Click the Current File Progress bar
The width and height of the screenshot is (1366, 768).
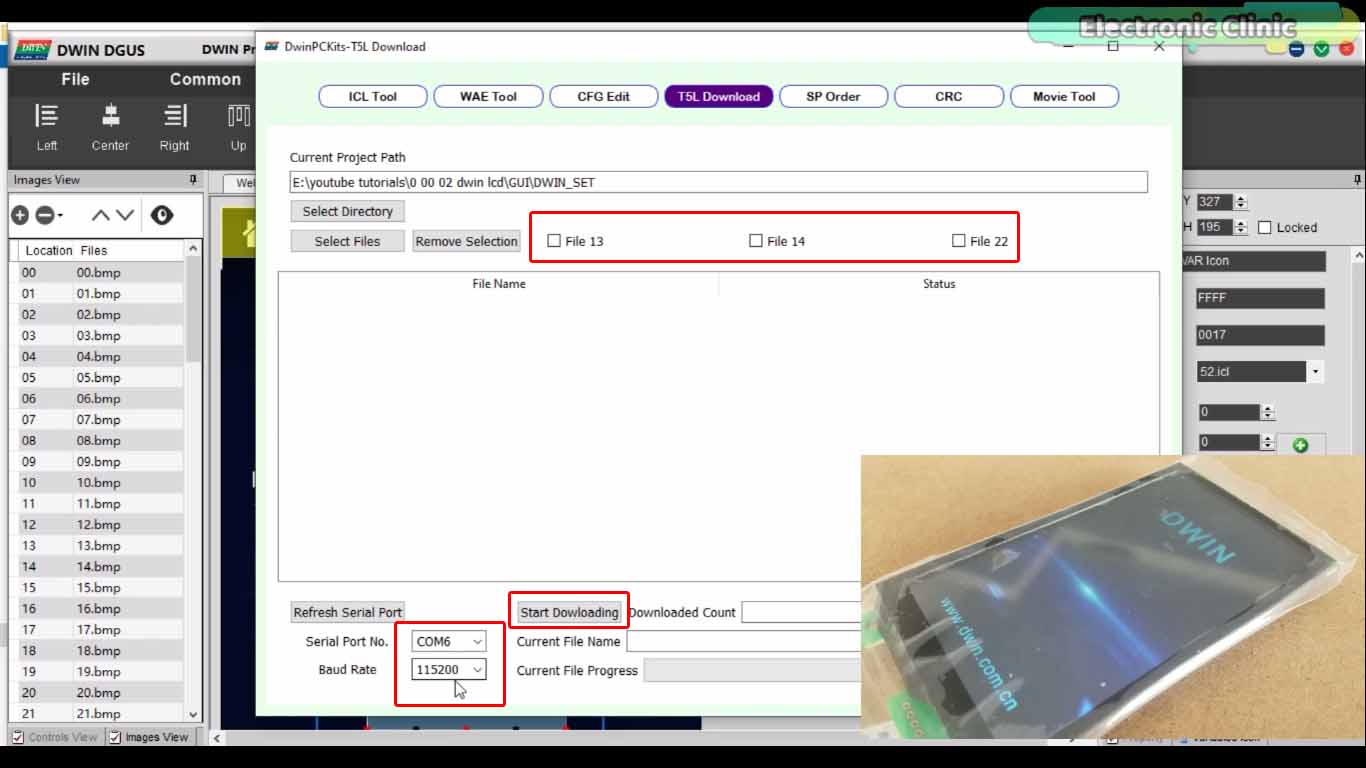point(753,670)
